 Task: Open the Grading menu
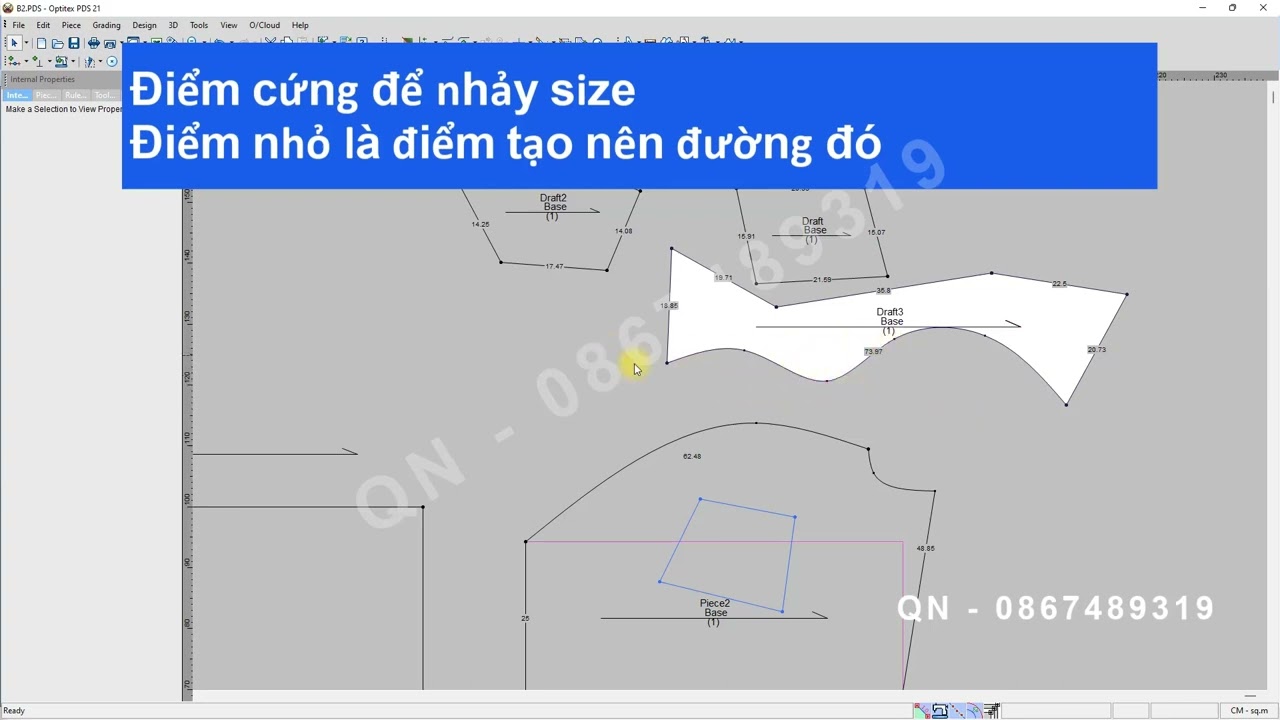[x=106, y=25]
